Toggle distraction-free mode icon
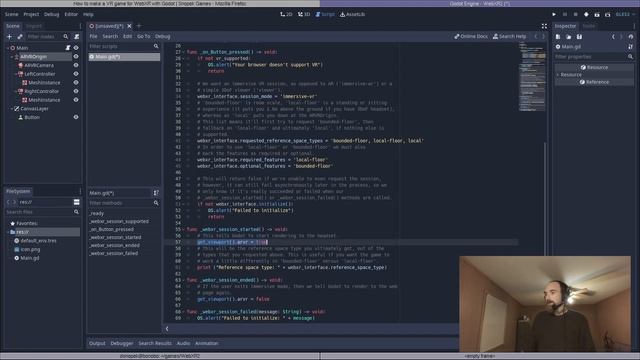640x360 pixels. (544, 26)
